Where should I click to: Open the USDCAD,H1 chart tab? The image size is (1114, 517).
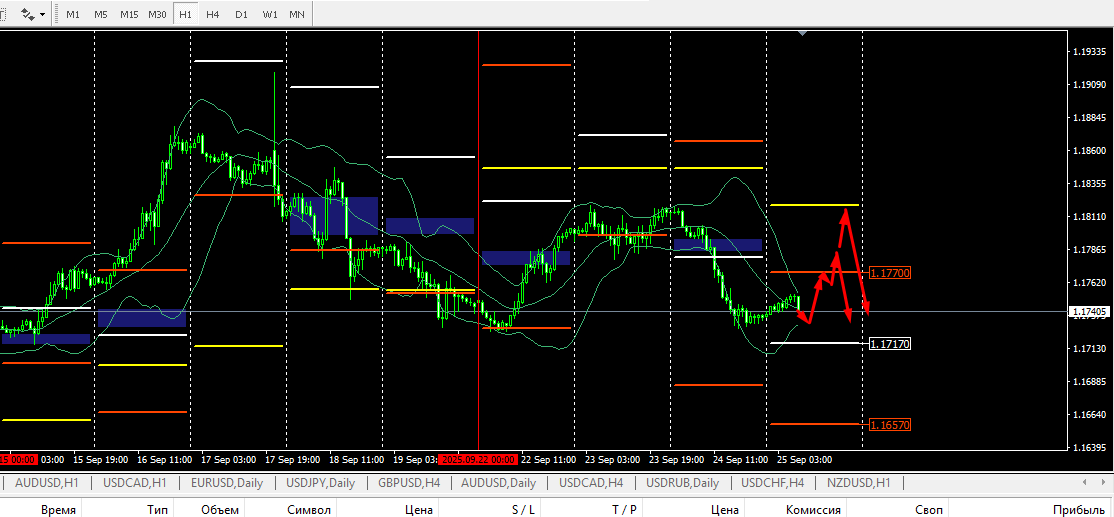point(134,483)
